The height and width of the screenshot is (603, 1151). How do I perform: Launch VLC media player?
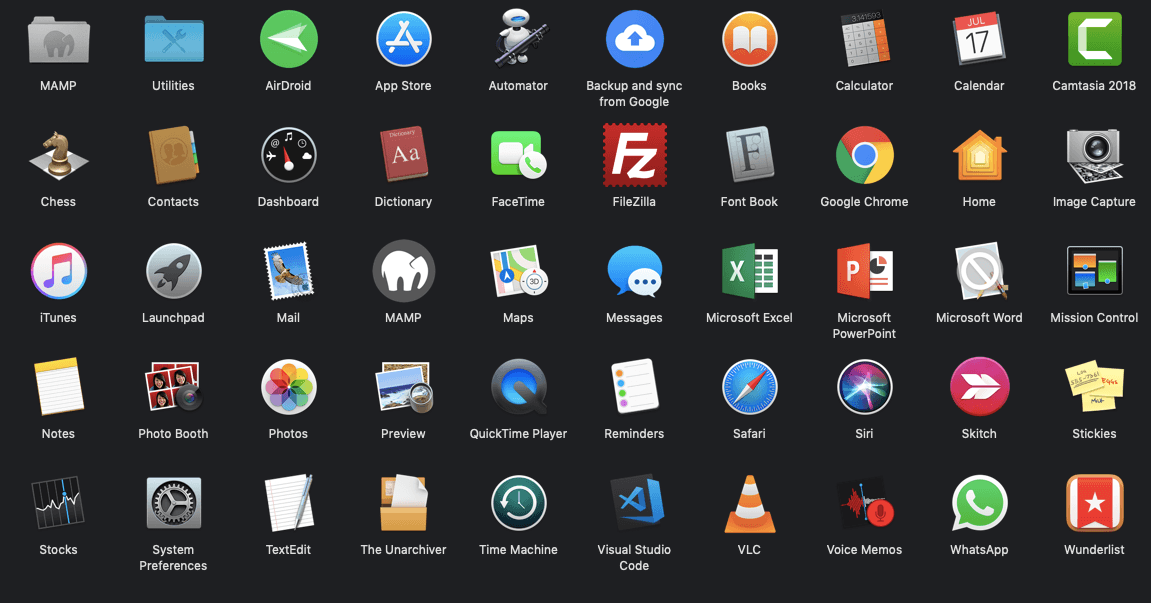[749, 503]
